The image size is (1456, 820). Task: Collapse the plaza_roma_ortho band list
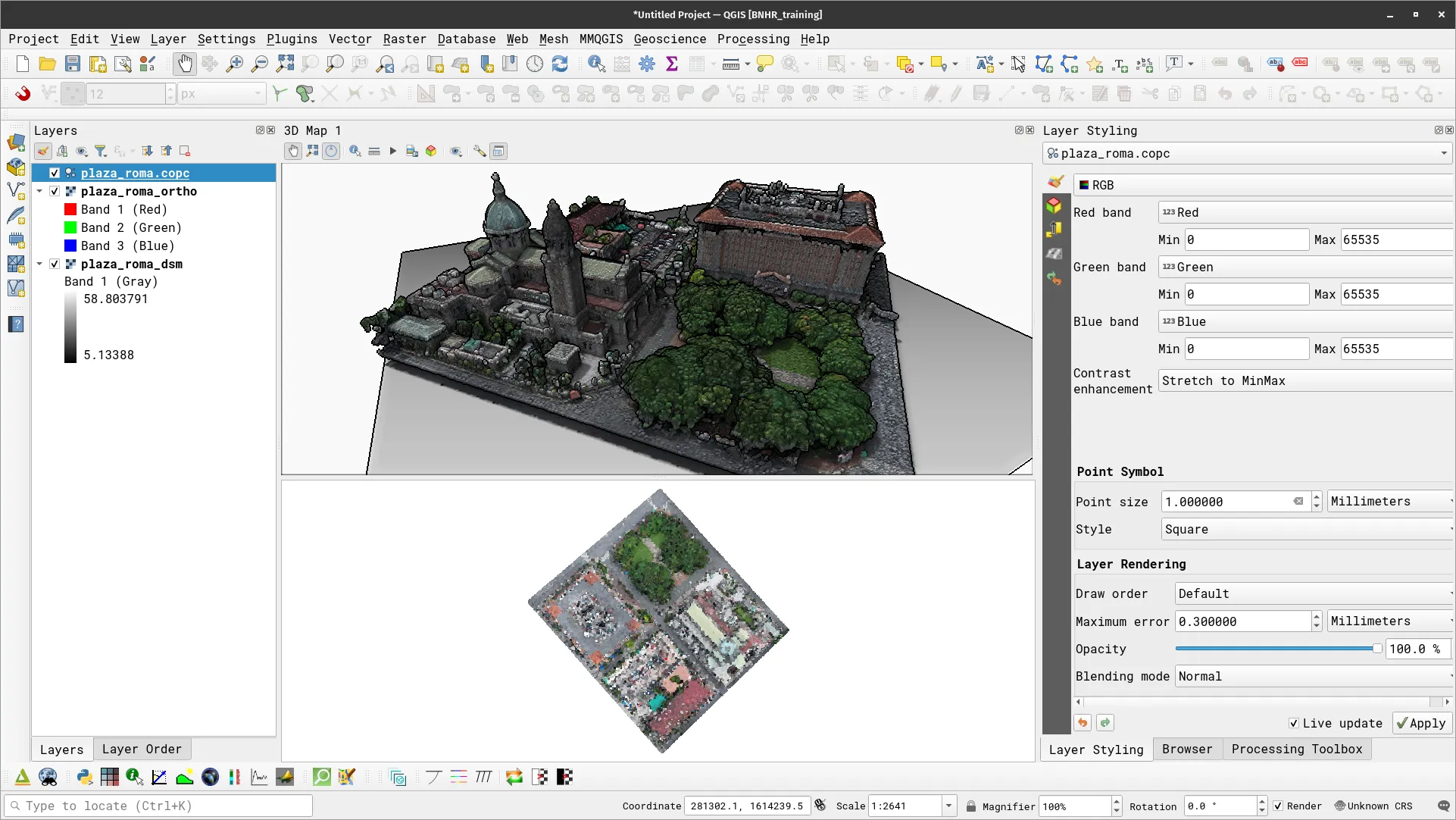(x=39, y=191)
